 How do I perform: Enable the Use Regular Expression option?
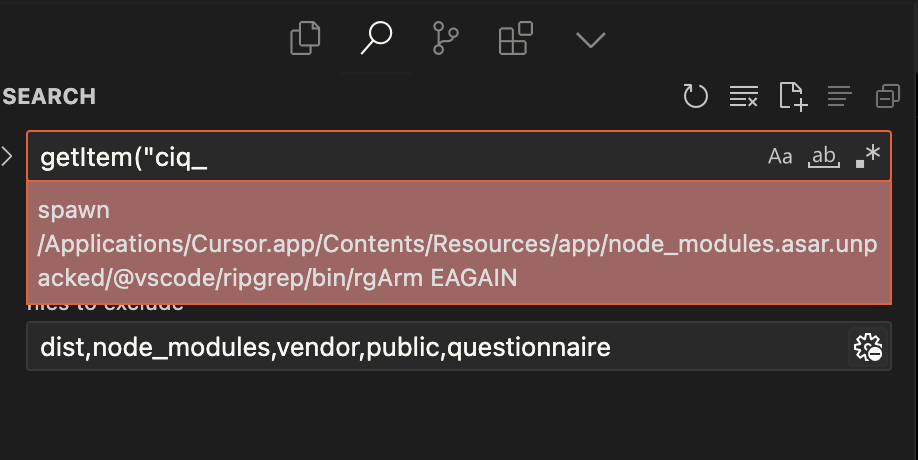[868, 156]
